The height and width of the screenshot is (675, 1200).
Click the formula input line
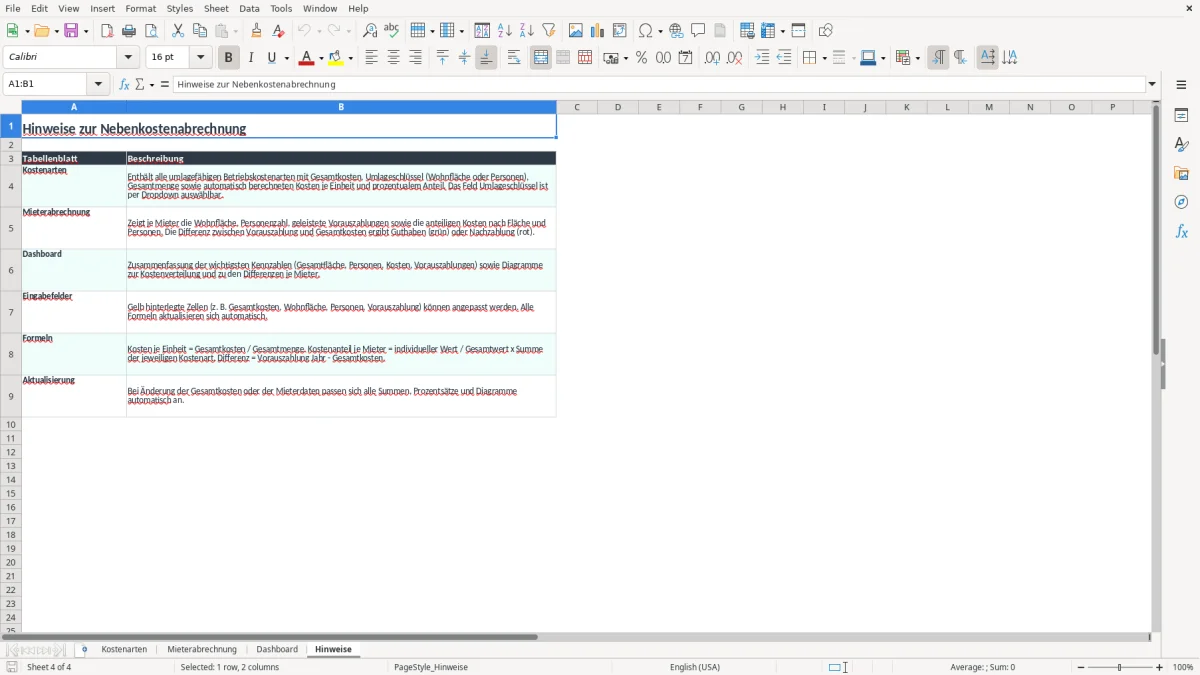tap(659, 85)
